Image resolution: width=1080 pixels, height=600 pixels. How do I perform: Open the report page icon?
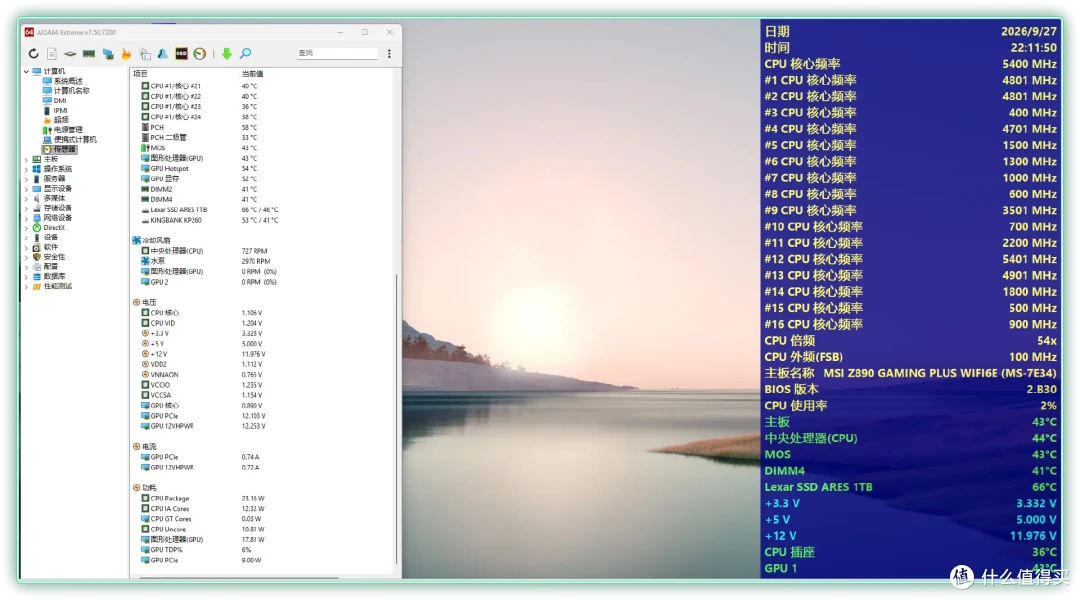point(52,54)
